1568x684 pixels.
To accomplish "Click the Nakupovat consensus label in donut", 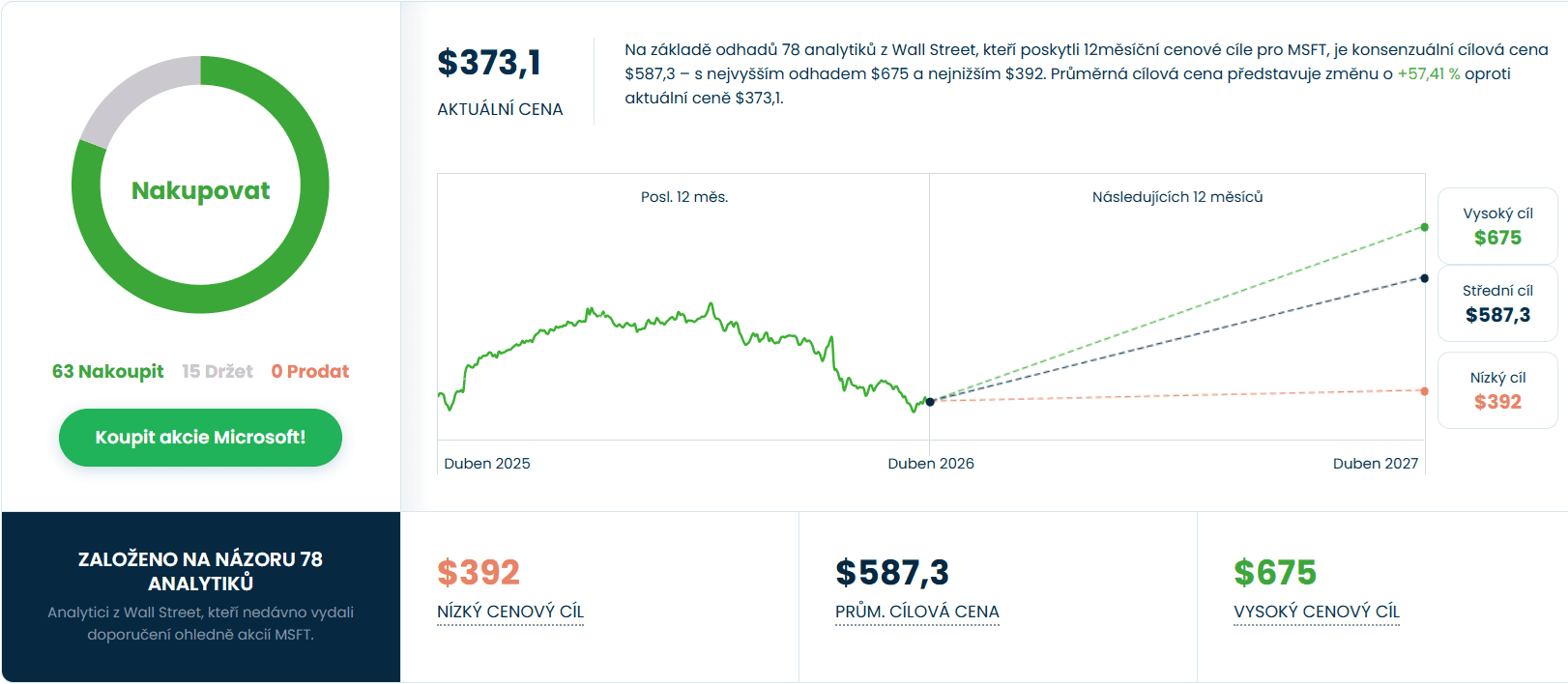I will pos(200,190).
